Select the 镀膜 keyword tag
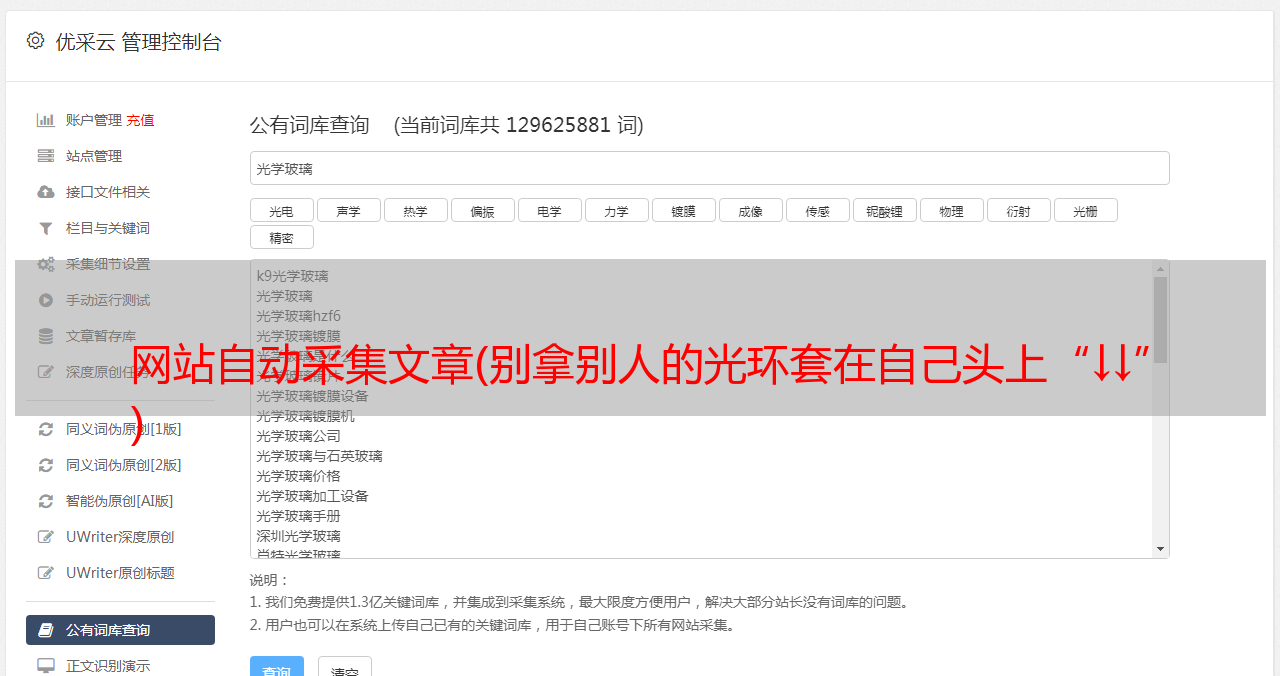The width and height of the screenshot is (1280, 676). [683, 210]
